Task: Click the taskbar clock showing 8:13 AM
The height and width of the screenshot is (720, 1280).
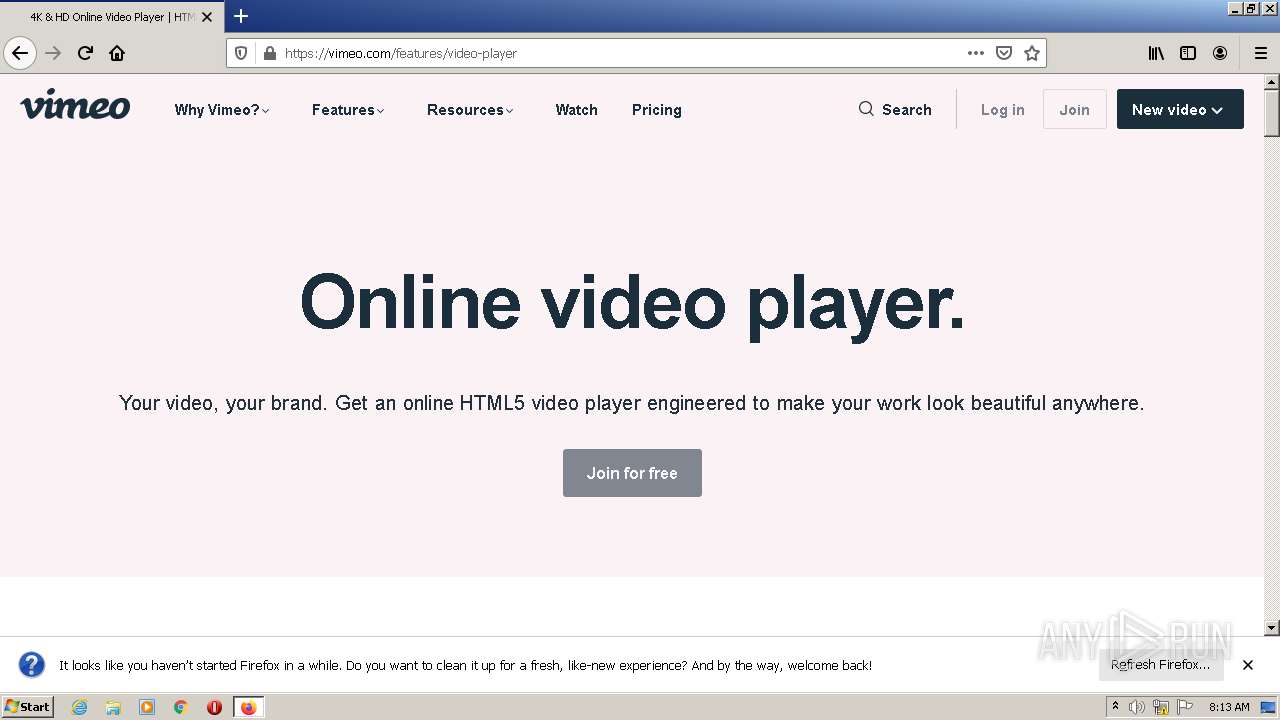Action: pyautogui.click(x=1229, y=707)
